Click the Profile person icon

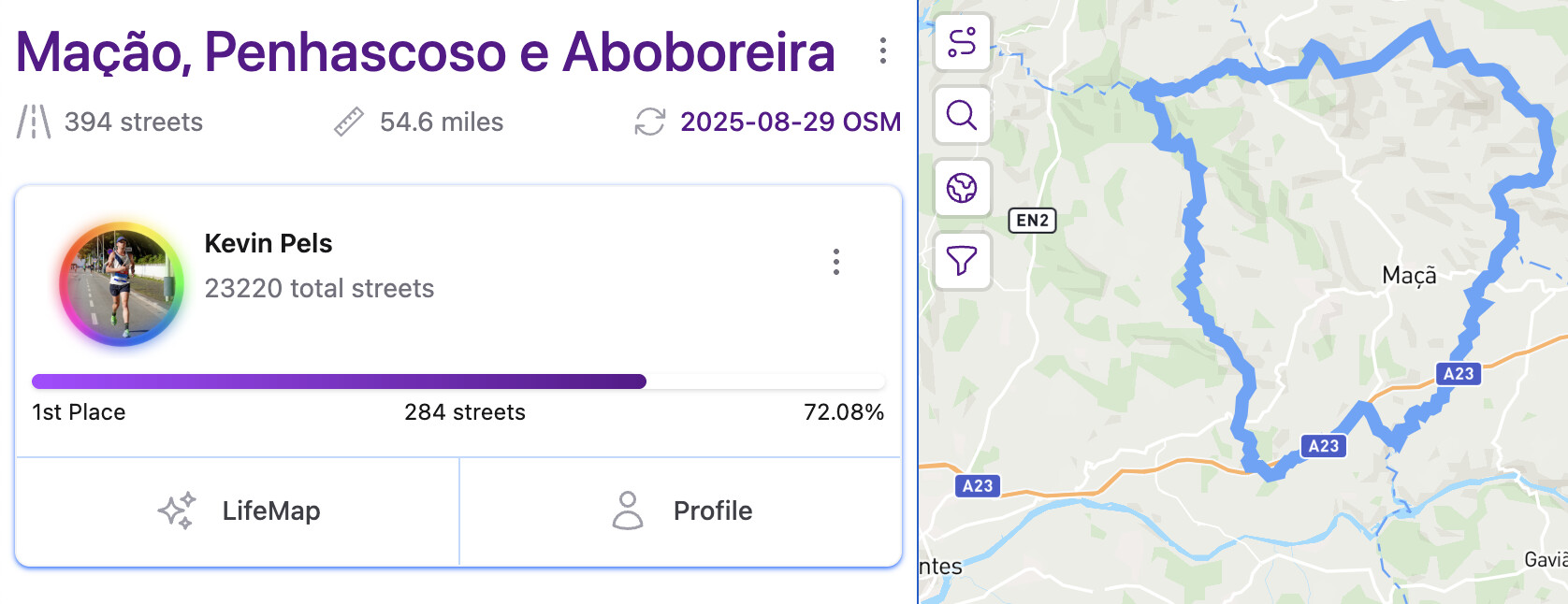628,511
